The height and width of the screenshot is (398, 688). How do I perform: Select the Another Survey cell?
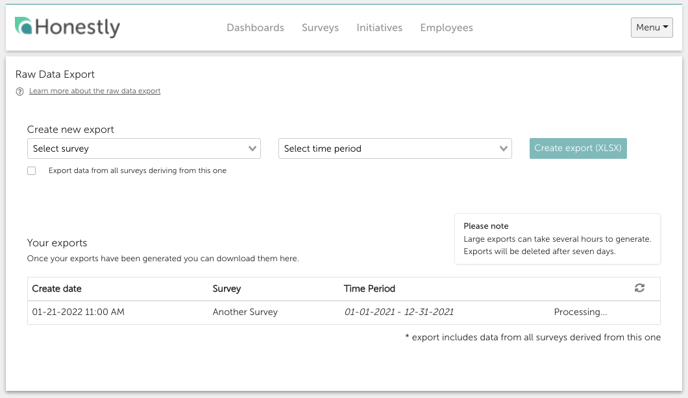245,312
